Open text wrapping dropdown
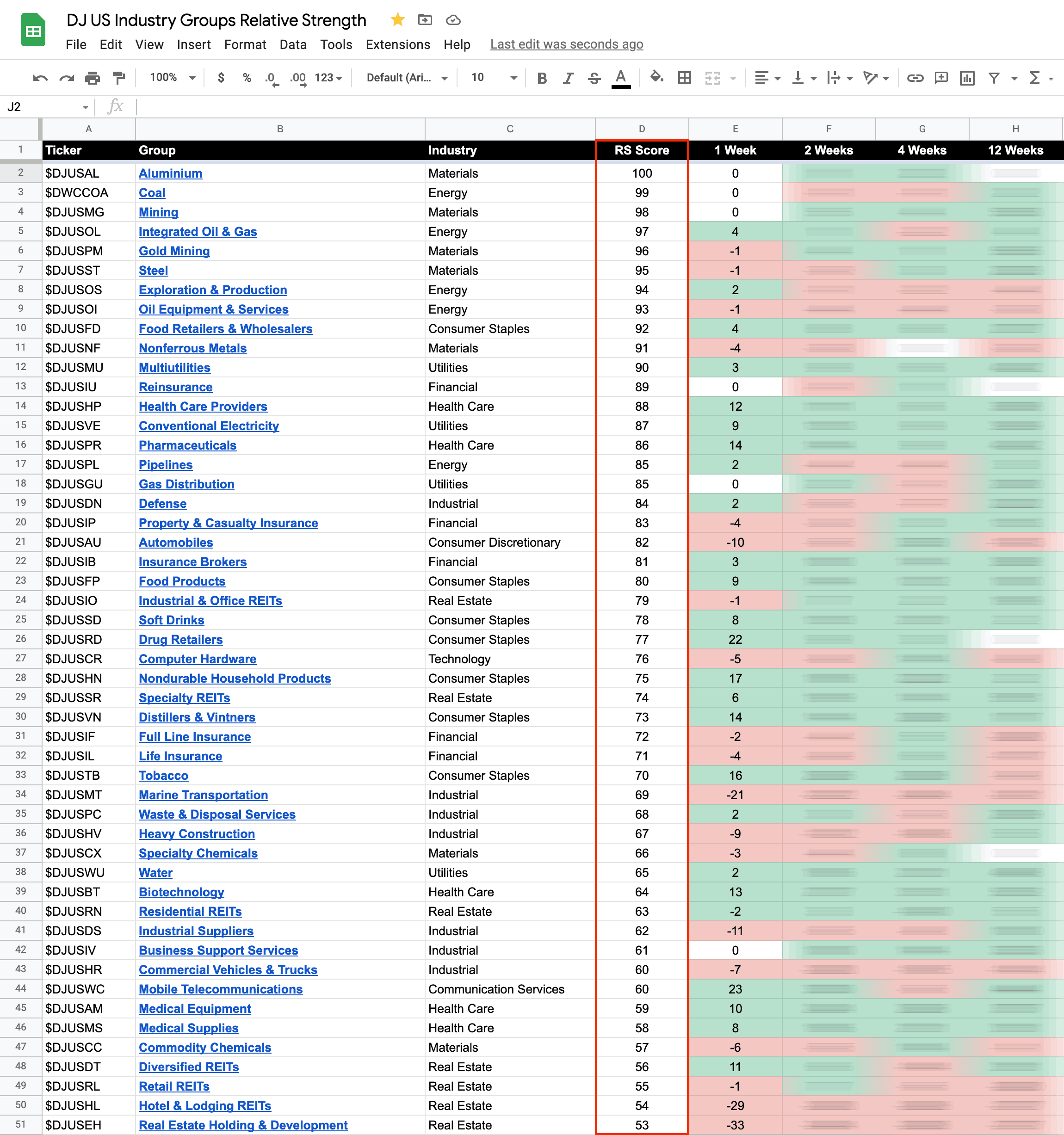The image size is (1064, 1135). [840, 78]
